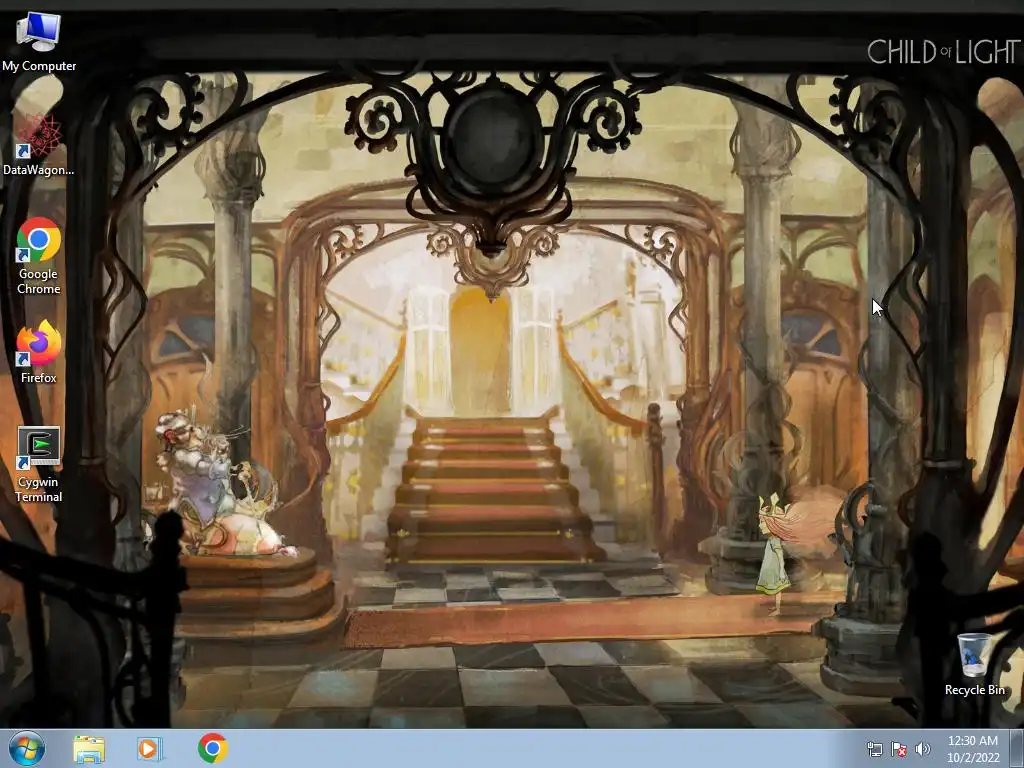This screenshot has height=768, width=1024.
Task: Open the volume speaker tray icon
Action: pyautogui.click(x=922, y=749)
